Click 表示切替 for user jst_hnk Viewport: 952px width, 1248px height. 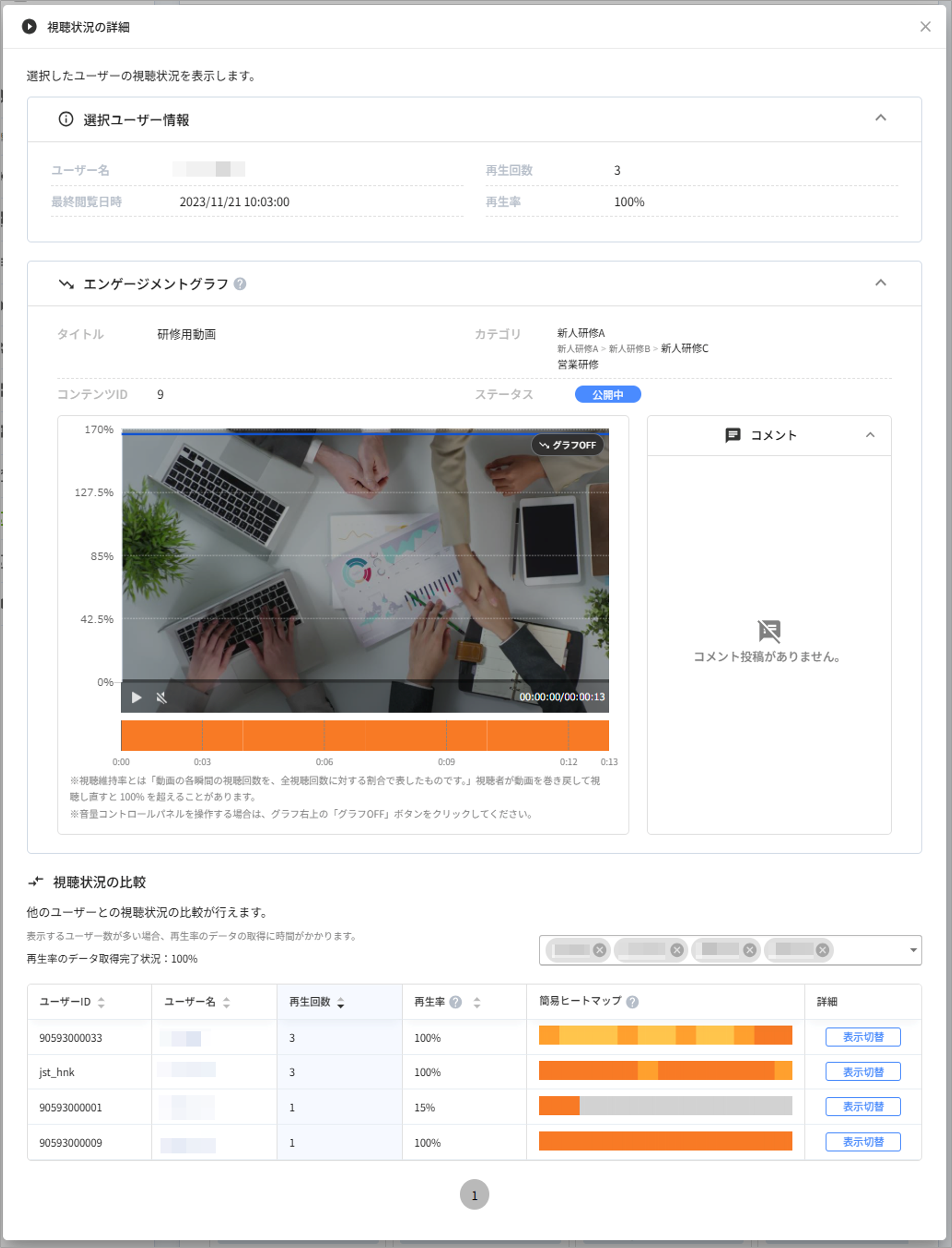pyautogui.click(x=863, y=1072)
